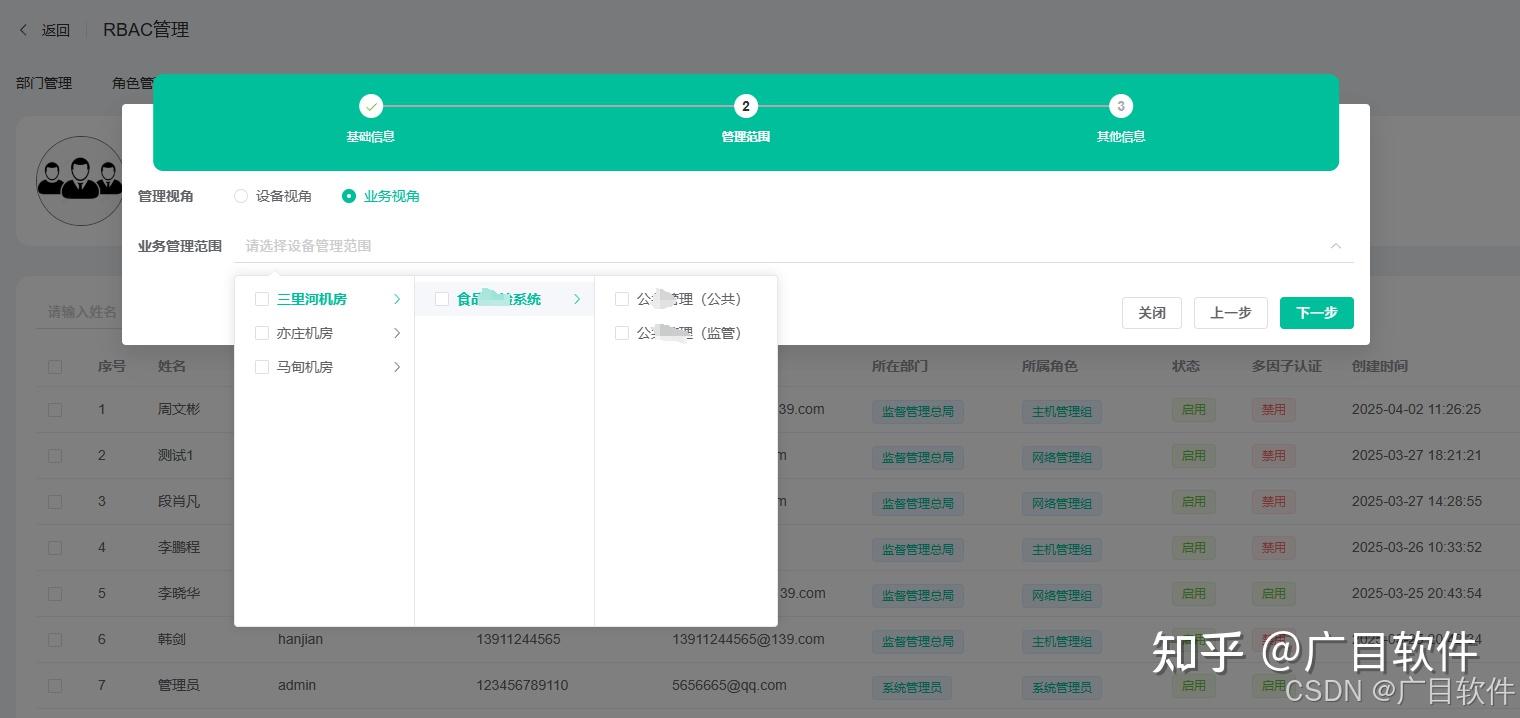Select the 三里河机房 checkbox
The width and height of the screenshot is (1520, 718).
coord(262,299)
